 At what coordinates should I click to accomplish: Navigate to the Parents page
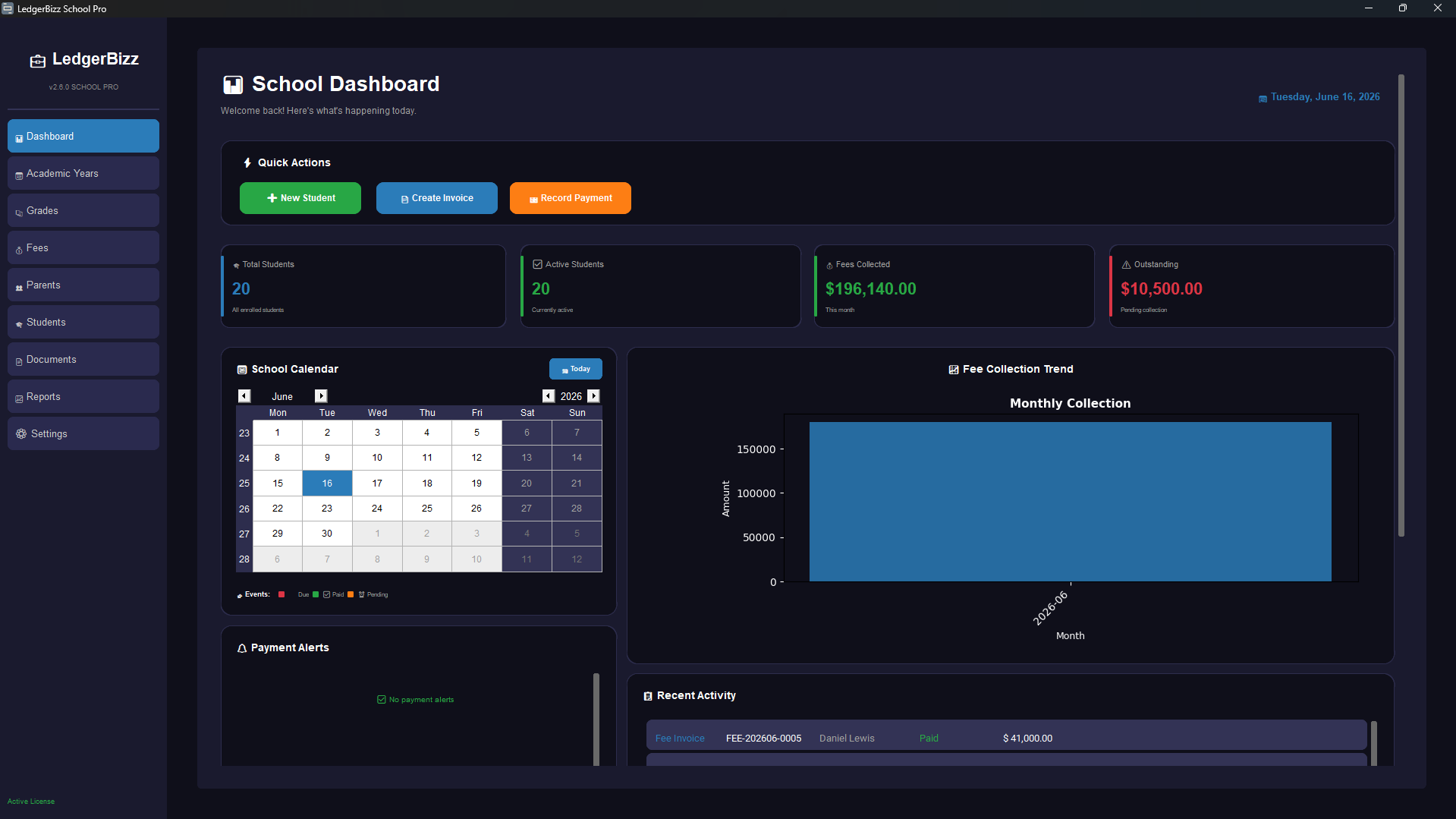[x=83, y=285]
